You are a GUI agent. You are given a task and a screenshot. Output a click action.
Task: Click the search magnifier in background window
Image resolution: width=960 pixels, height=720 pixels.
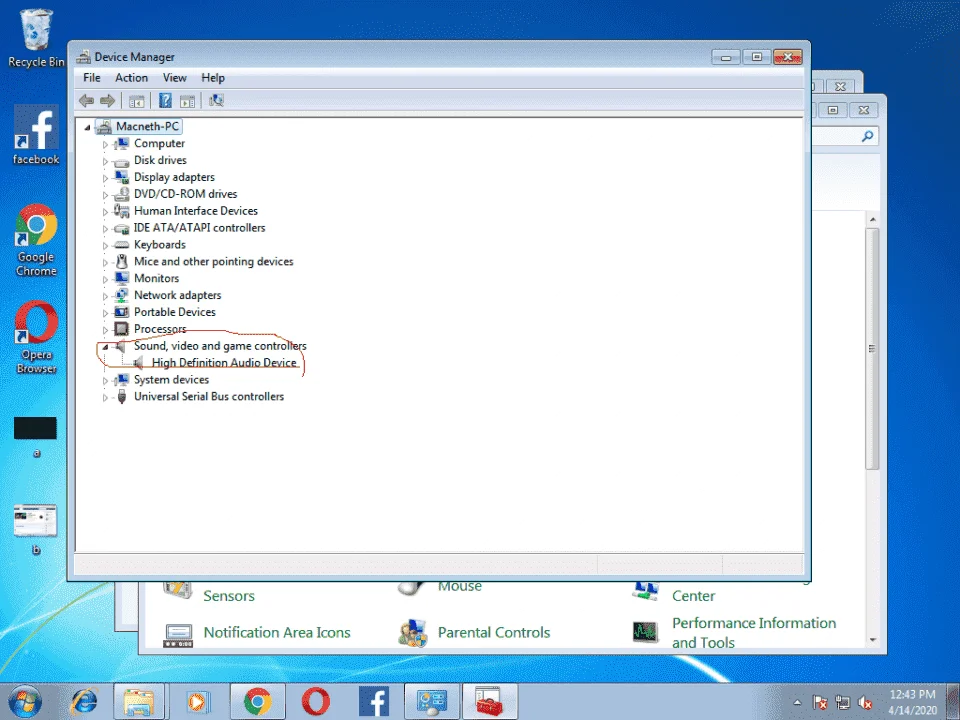coord(868,136)
